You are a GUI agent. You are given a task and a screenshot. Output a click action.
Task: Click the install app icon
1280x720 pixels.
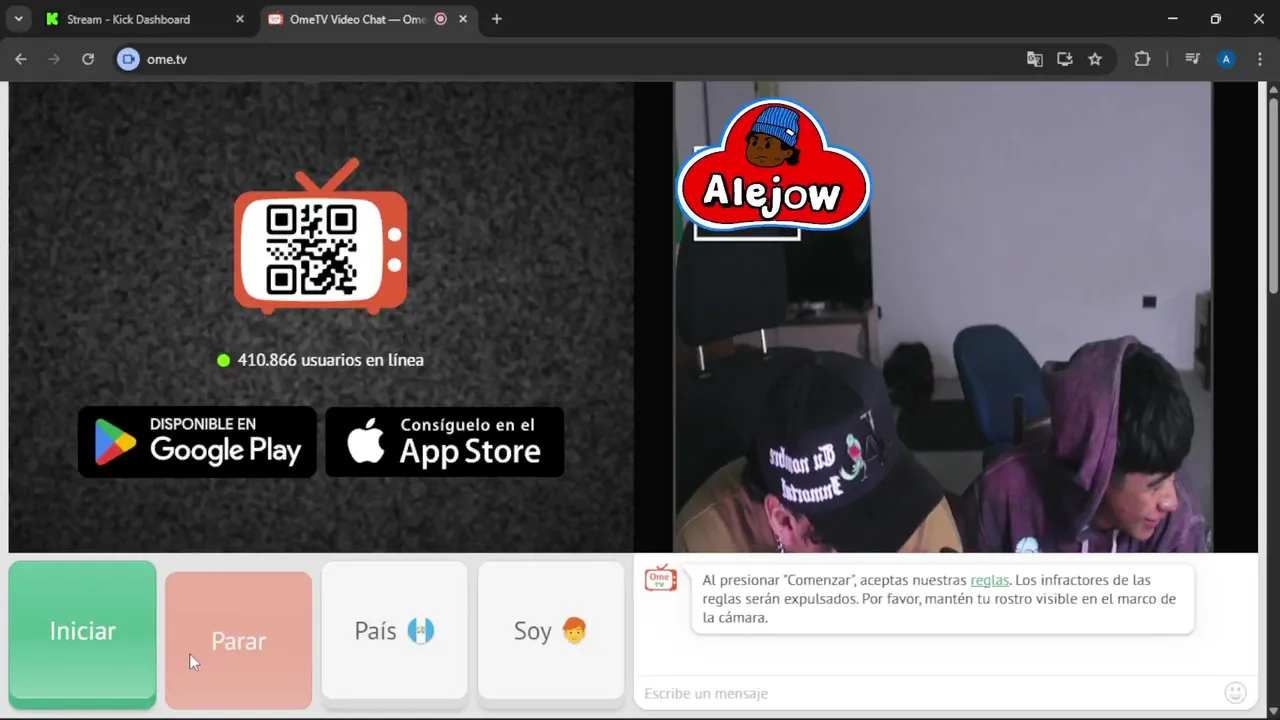pyautogui.click(x=1065, y=59)
